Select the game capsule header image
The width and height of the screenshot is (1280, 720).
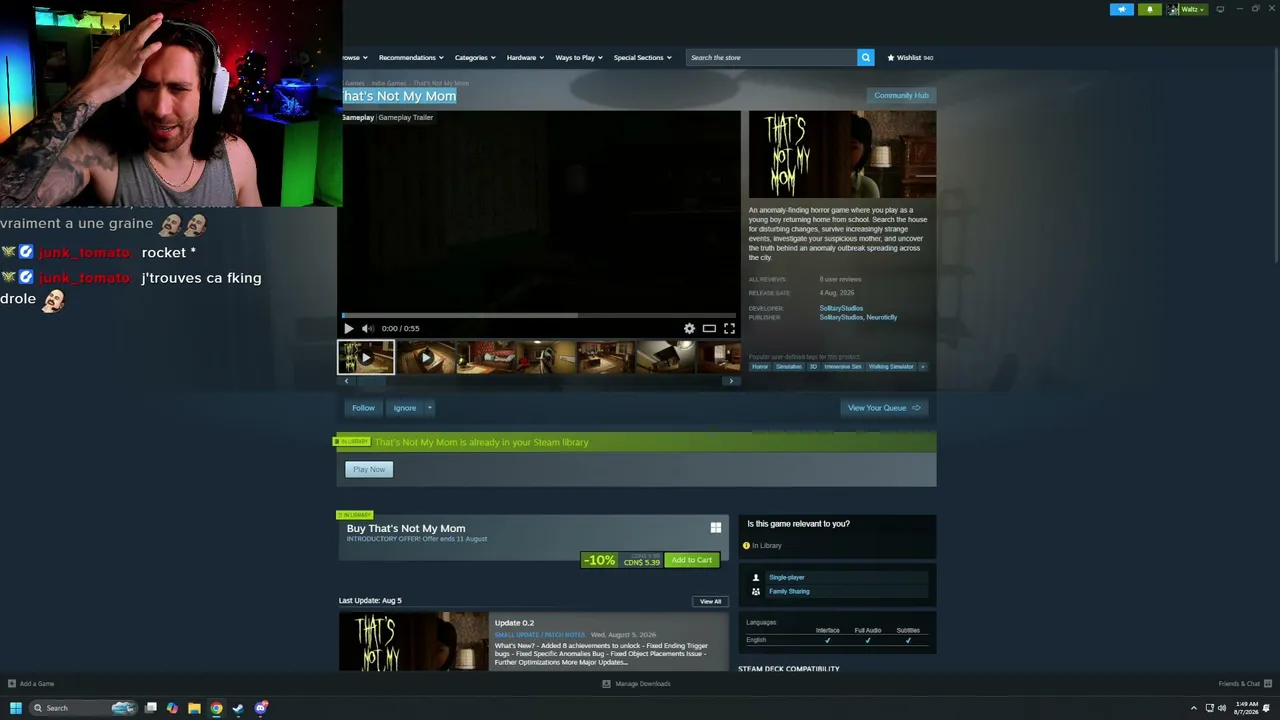[x=842, y=155]
